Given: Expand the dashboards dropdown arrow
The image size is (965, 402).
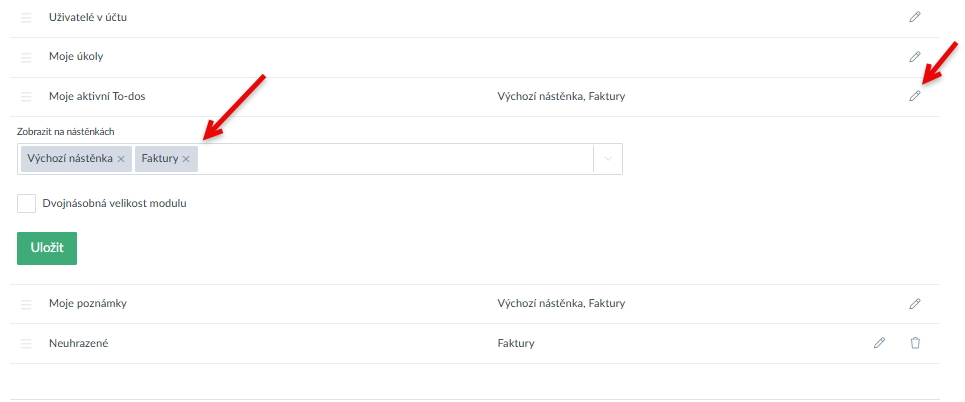Looking at the screenshot, I should [608, 159].
